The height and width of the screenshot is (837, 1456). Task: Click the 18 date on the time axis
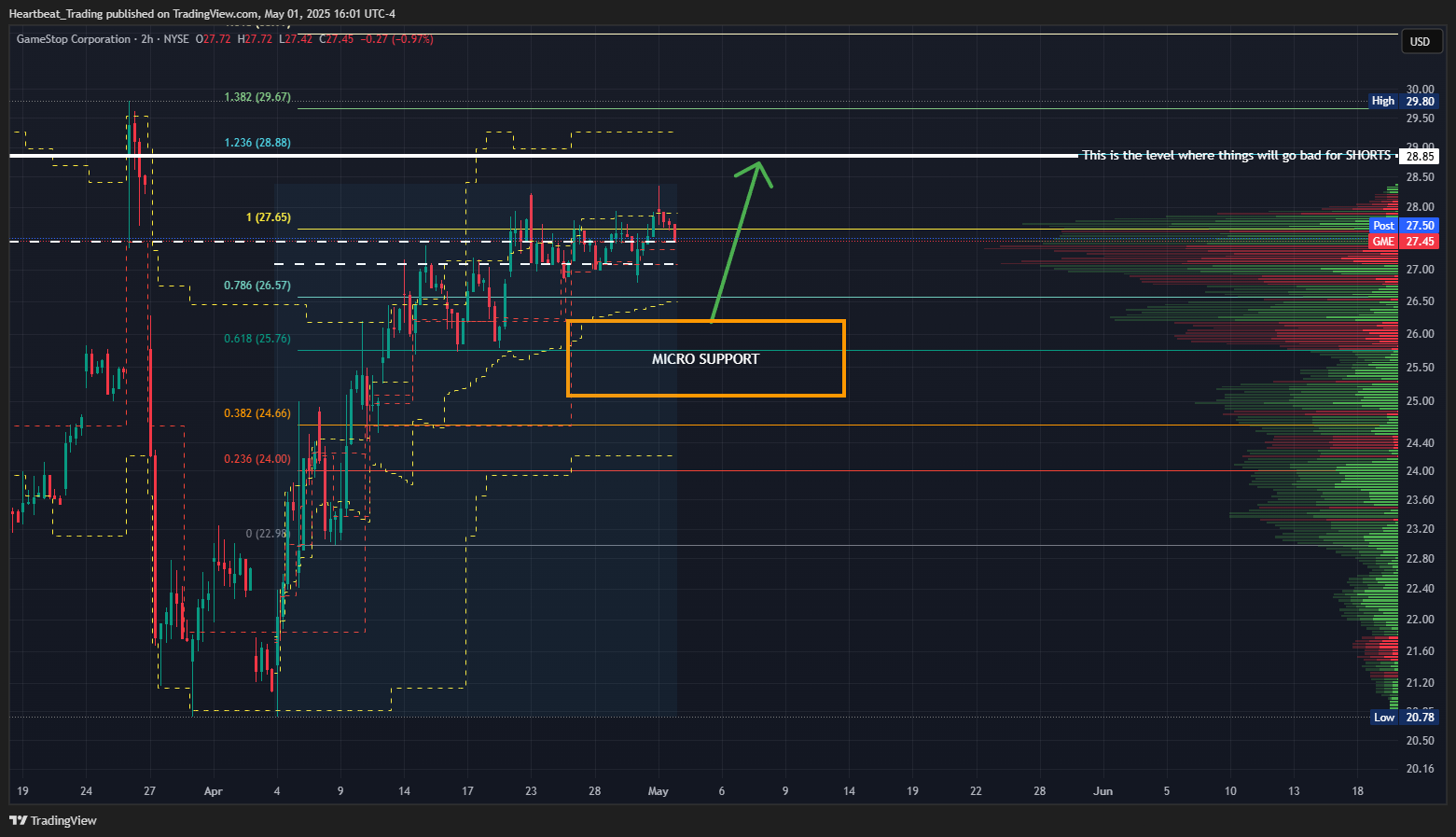1358,791
